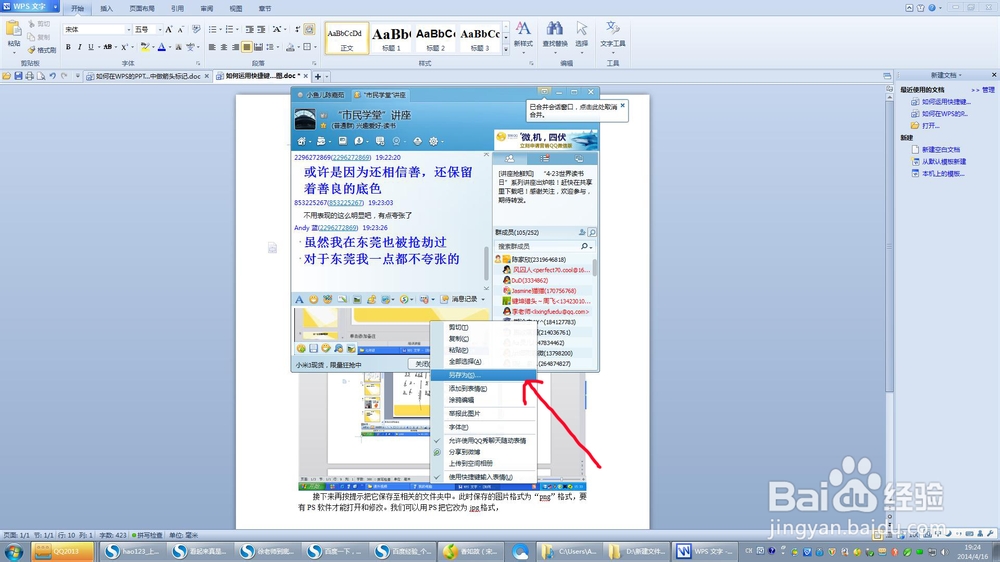Toggle bold formatting
The width and height of the screenshot is (1000, 562).
click(68, 47)
